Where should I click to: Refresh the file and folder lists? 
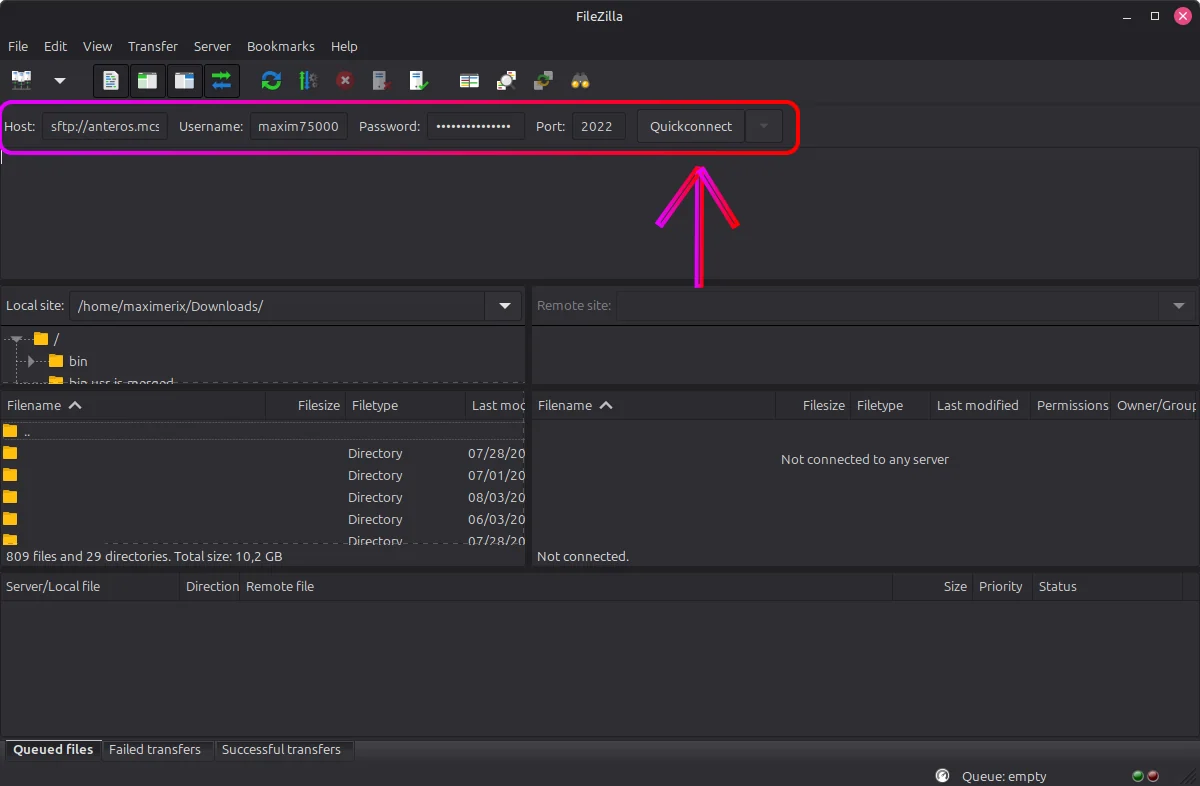pyautogui.click(x=271, y=80)
